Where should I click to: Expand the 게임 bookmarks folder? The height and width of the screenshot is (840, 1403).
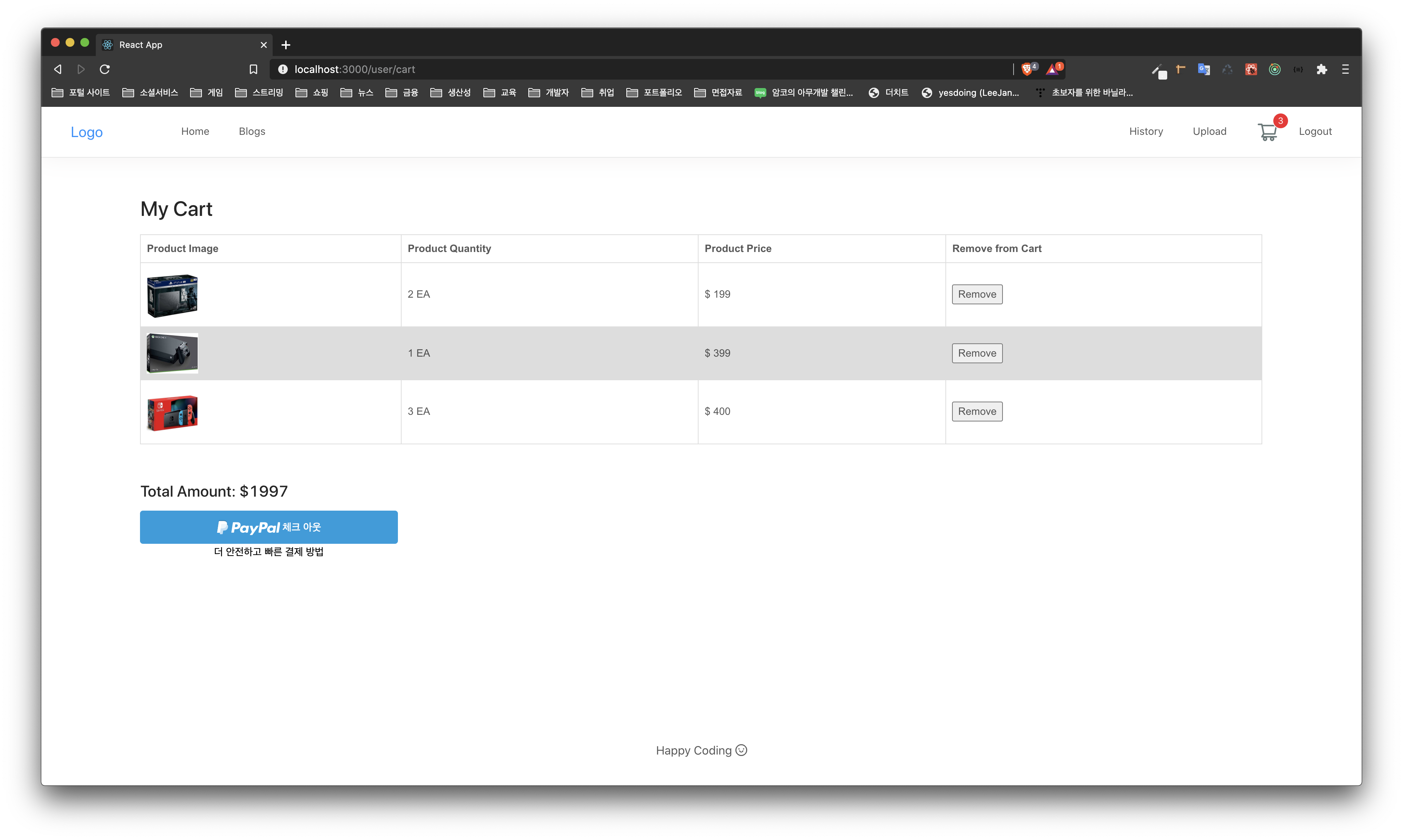[206, 92]
